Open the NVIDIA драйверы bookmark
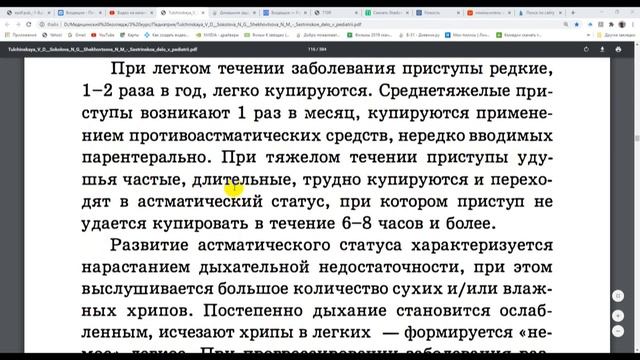 [x=218, y=35]
